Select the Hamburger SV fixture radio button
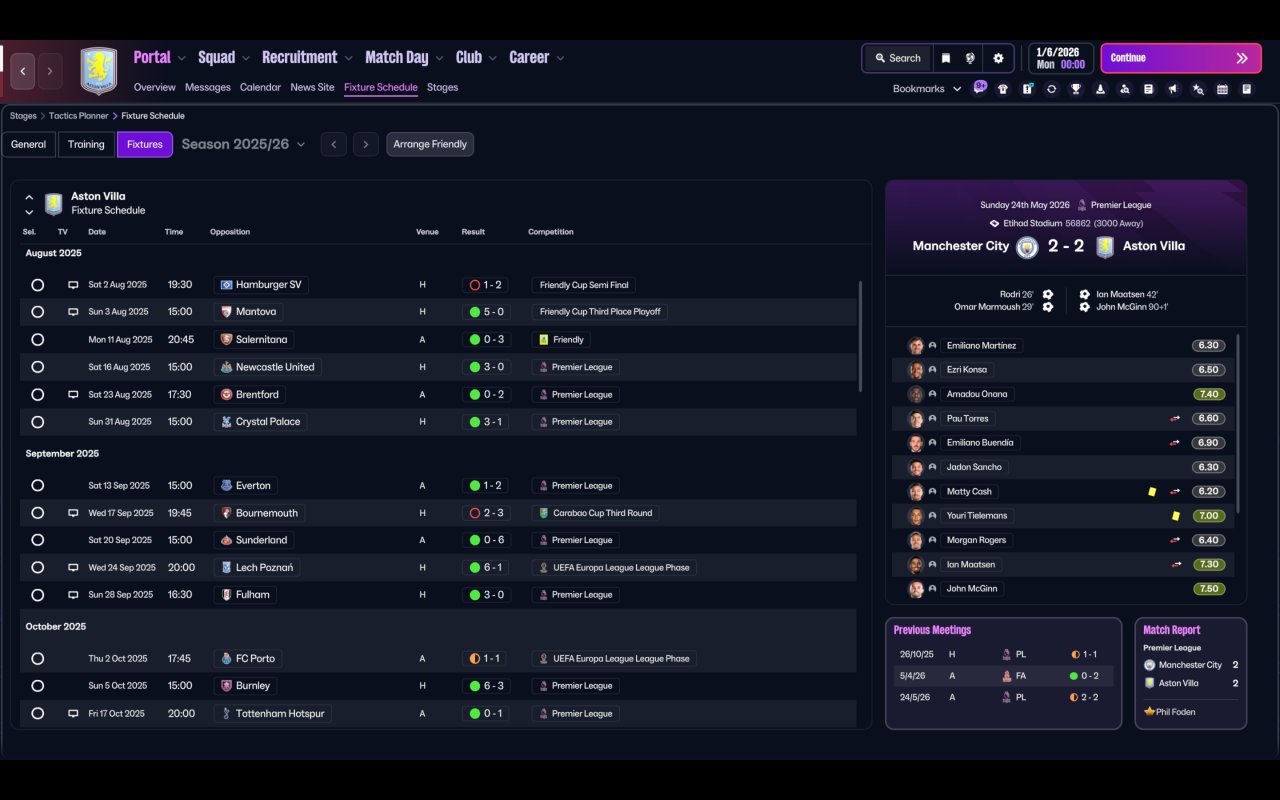 coord(37,285)
